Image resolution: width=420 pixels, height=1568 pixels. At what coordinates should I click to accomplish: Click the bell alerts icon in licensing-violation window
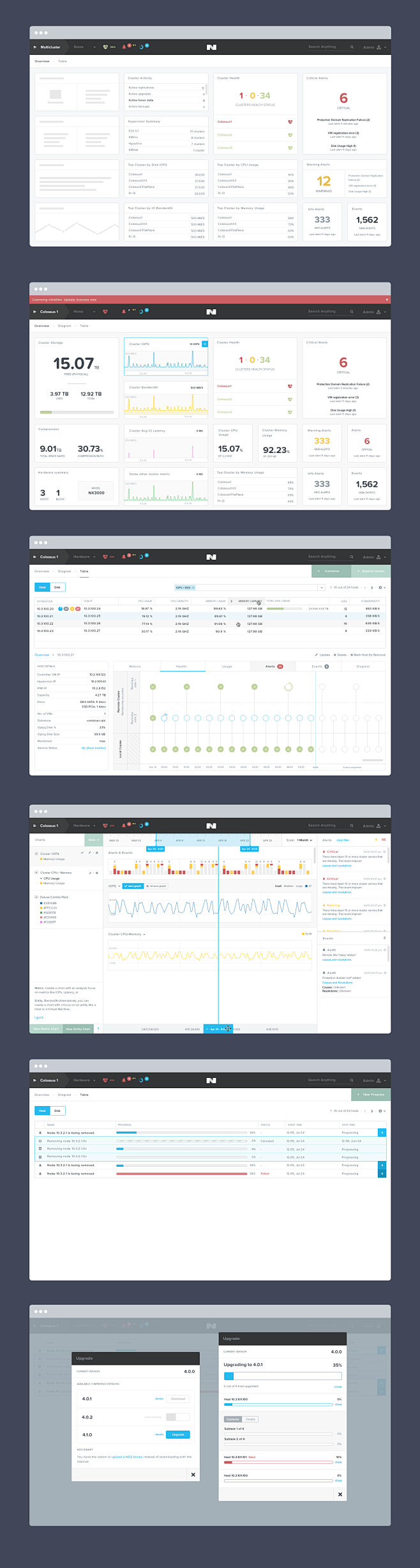point(124,312)
